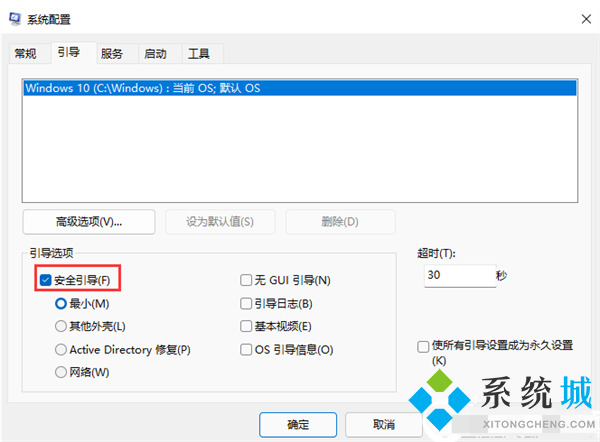The image size is (600, 442).
Task: Click the 设为默认值(S) button
Action: pos(220,222)
